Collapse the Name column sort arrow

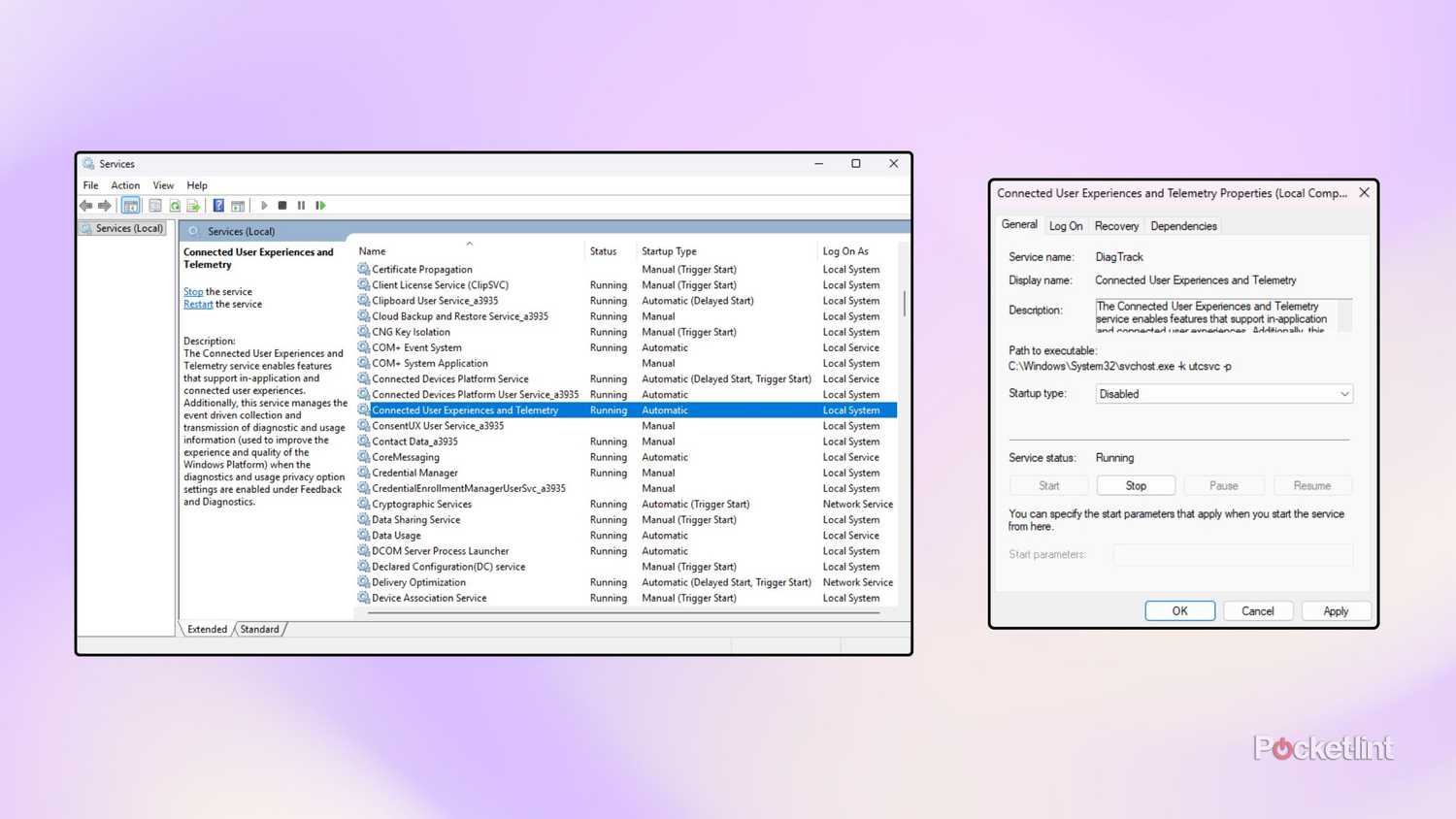pos(470,243)
